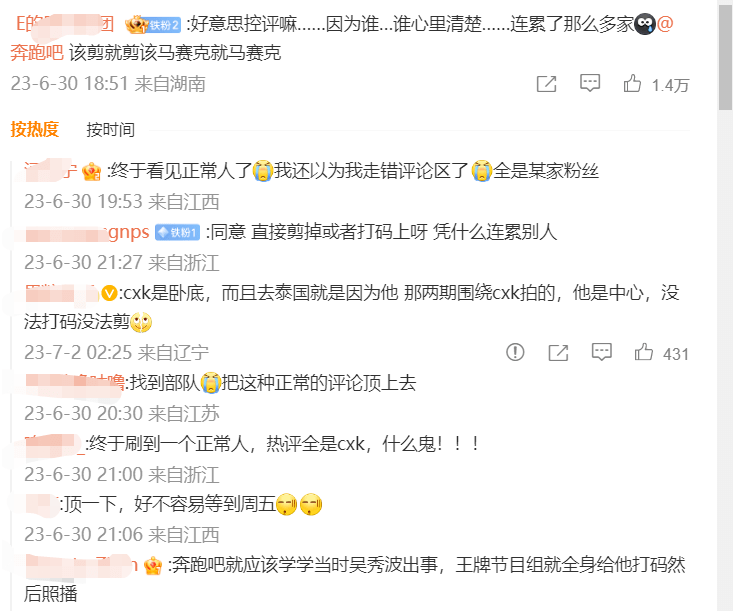The image size is (733, 611).
Task: Click the 铁粉1 fan badge
Action: [178, 232]
